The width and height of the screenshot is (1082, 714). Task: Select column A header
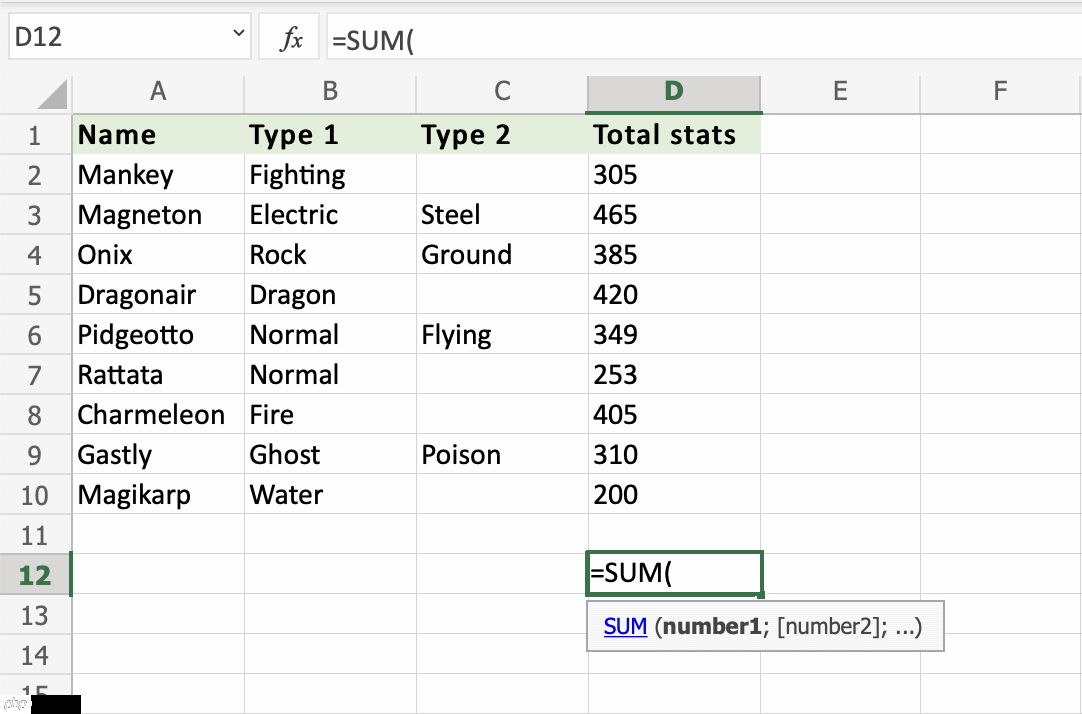[158, 92]
